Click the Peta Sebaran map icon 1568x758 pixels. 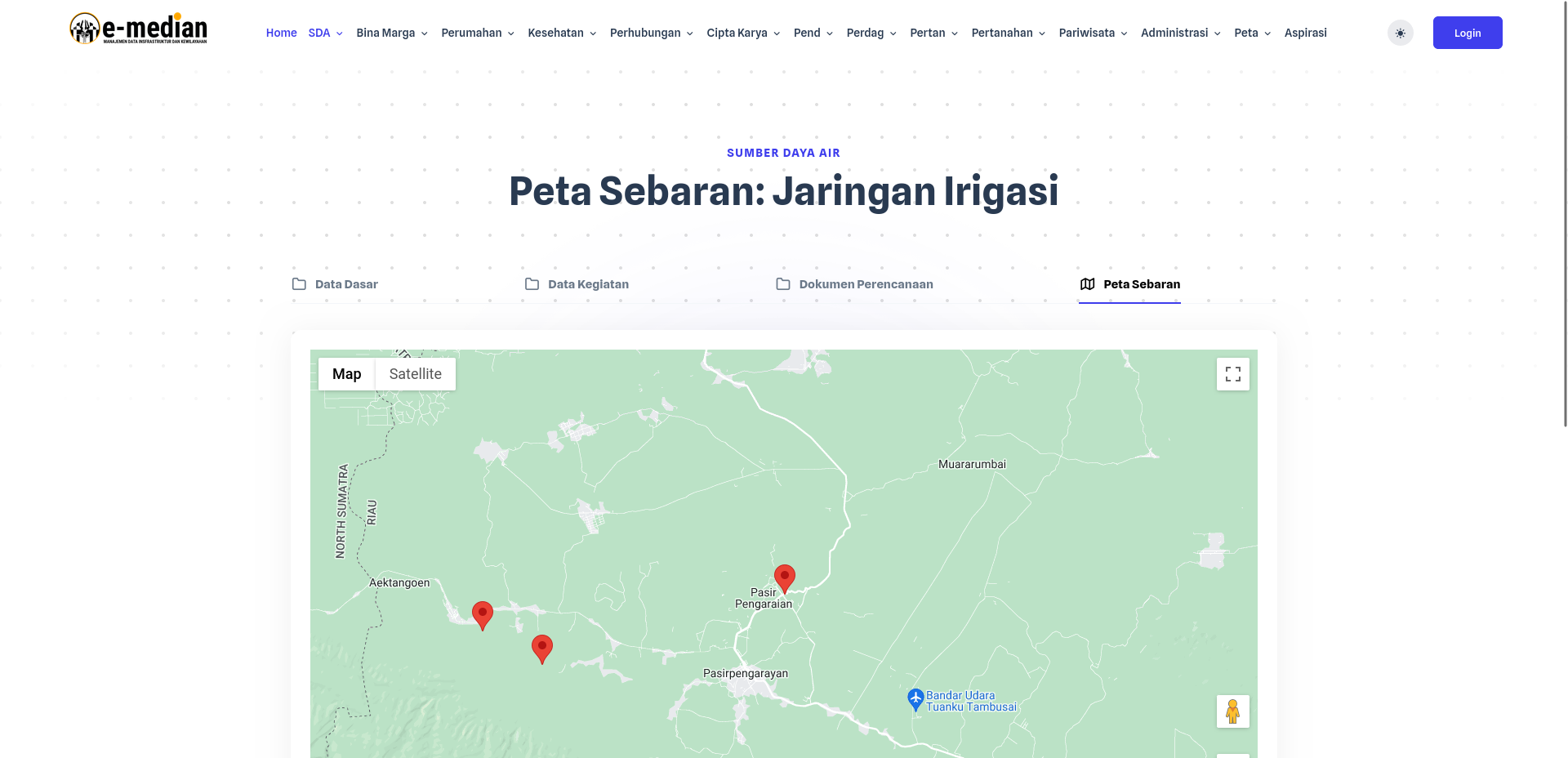pos(1087,284)
